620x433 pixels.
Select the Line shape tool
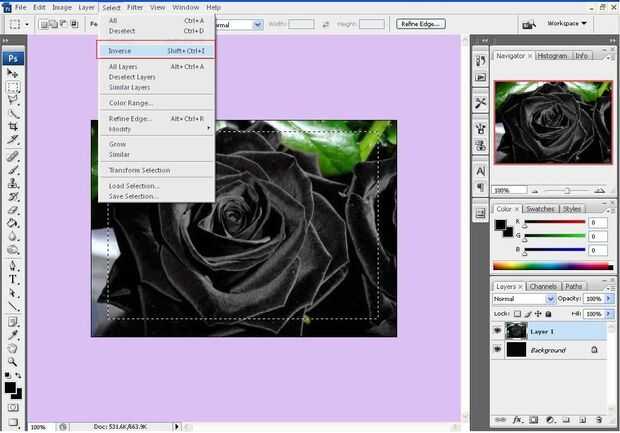click(x=13, y=306)
